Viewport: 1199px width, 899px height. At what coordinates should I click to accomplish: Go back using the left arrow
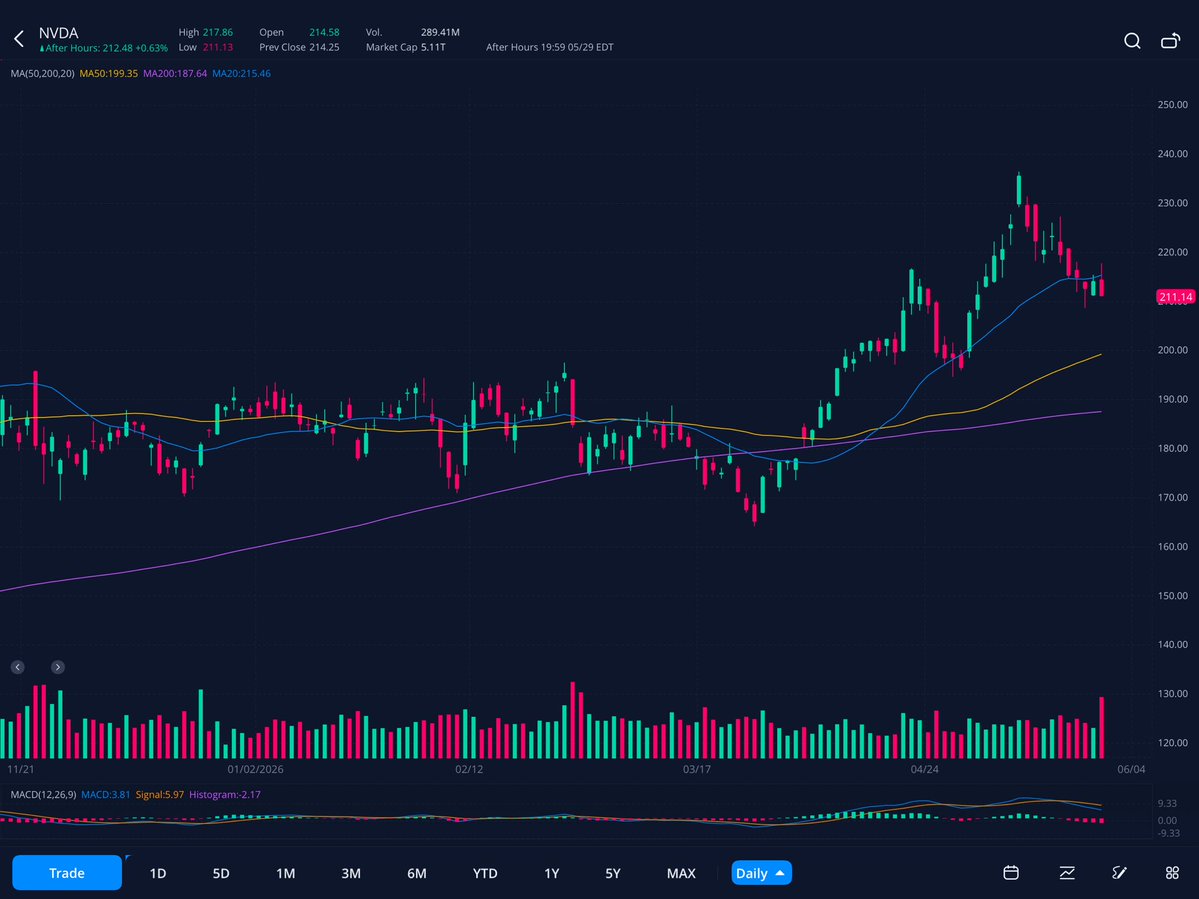pyautogui.click(x=19, y=39)
